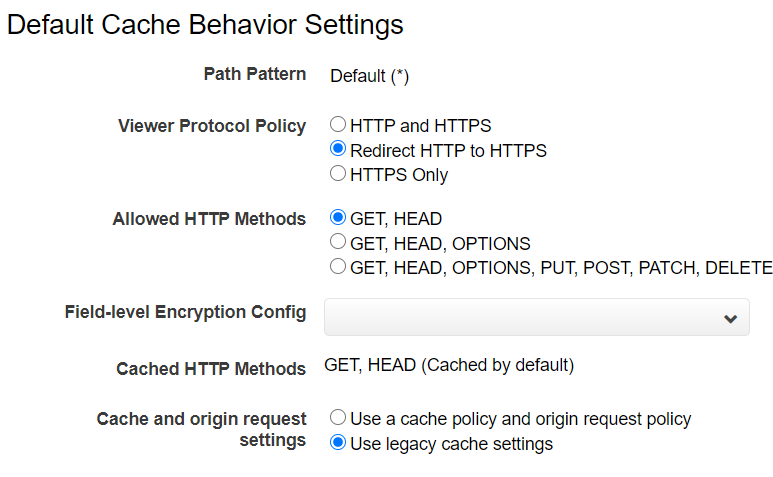Click the Allowed HTTP Methods label
Screen dimensions: 773x477
(209, 219)
